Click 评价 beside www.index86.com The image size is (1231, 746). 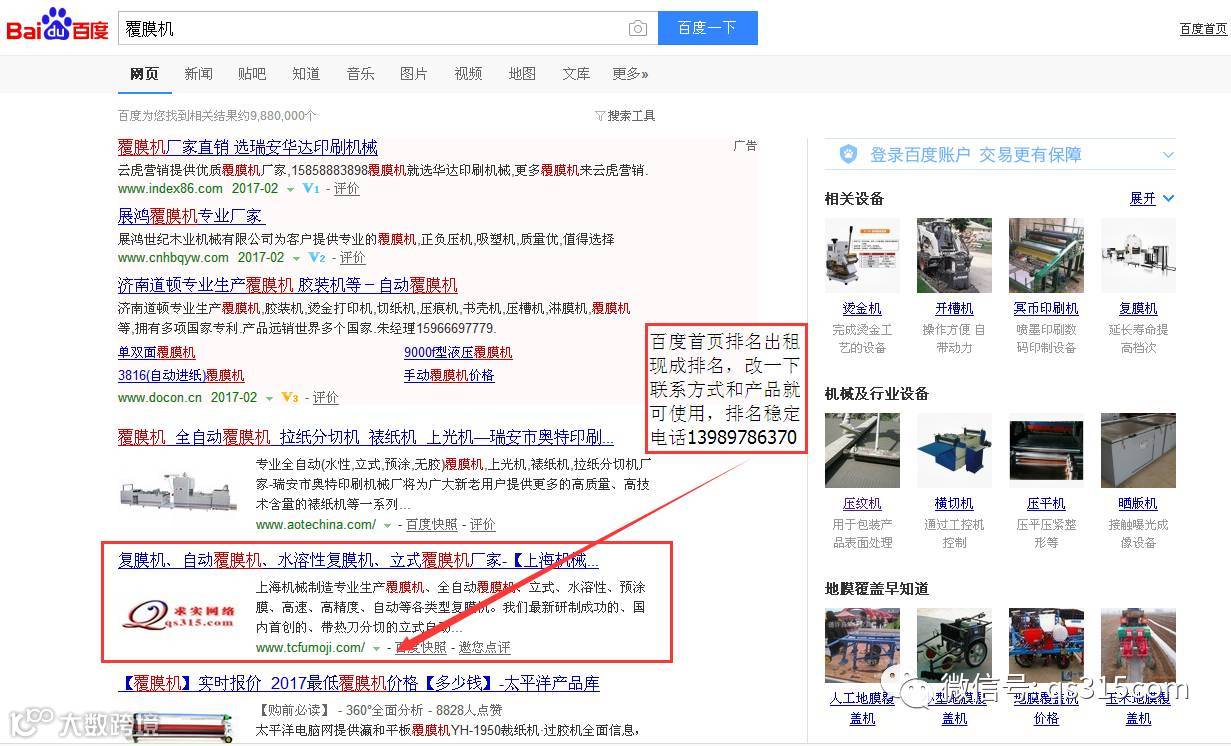(x=346, y=188)
